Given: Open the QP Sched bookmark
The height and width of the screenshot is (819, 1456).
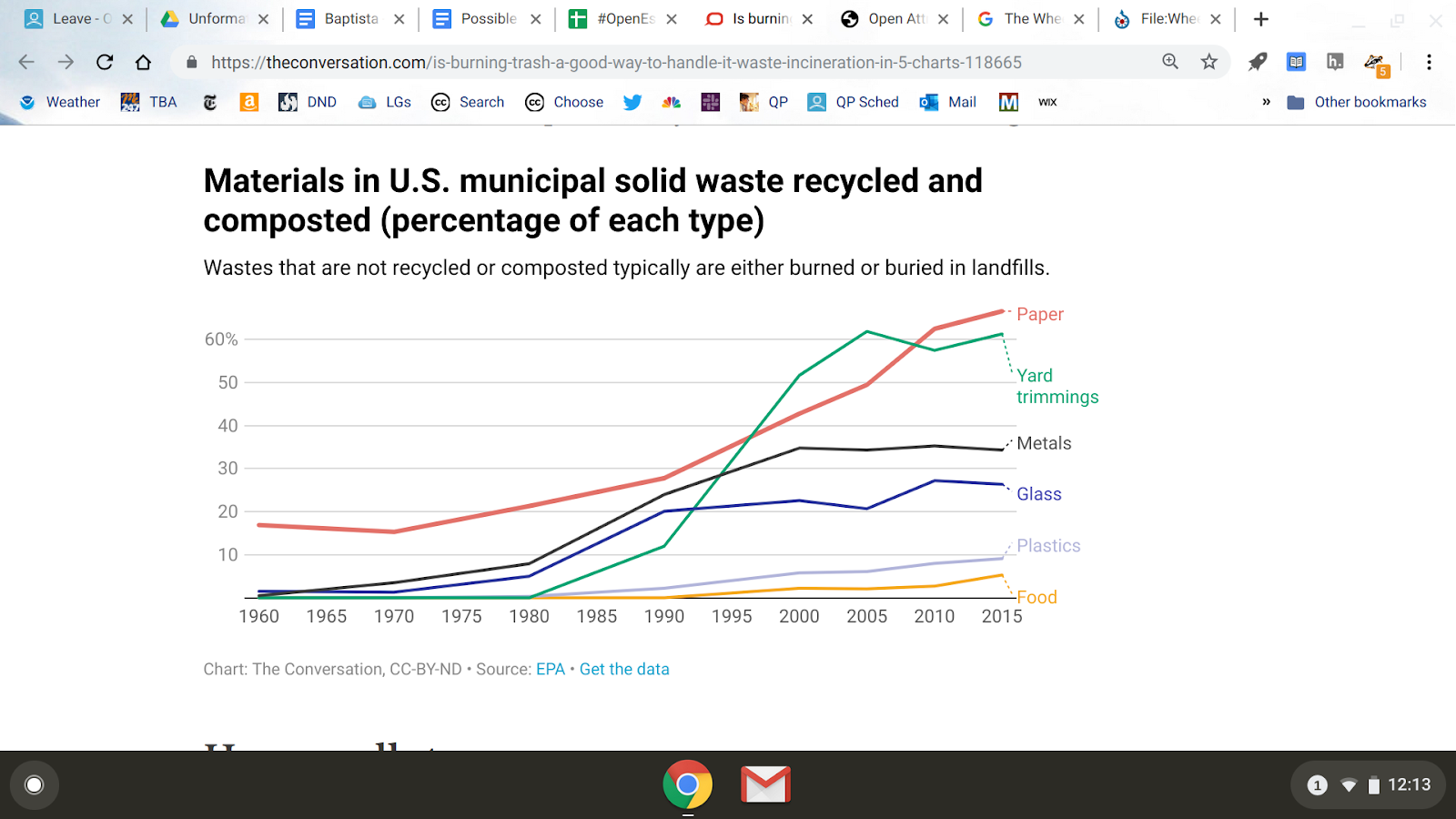Looking at the screenshot, I should 854,102.
